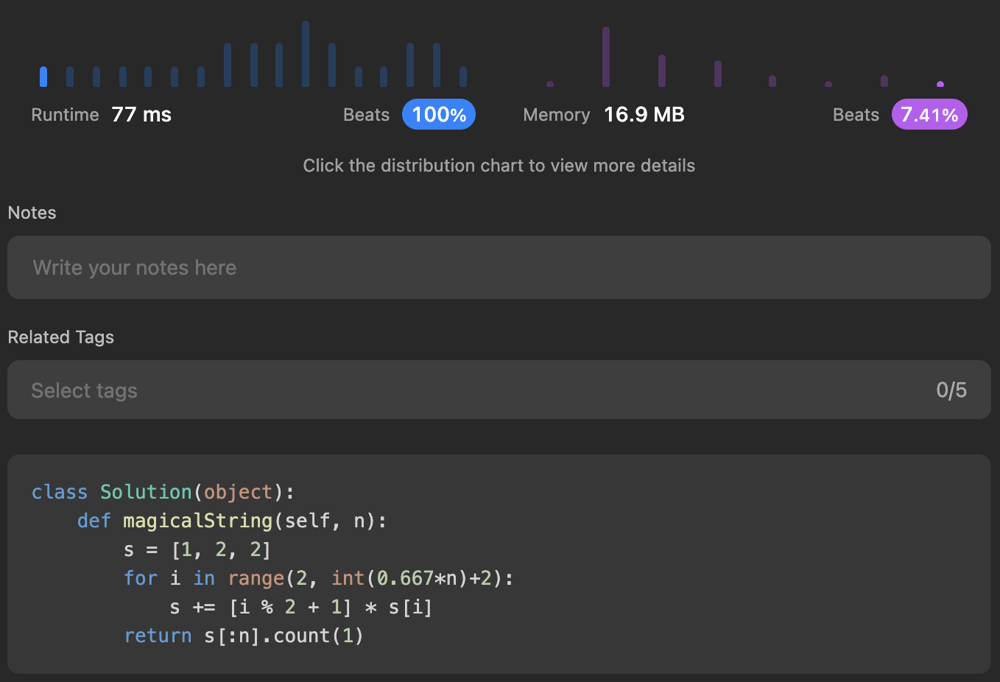Click the Related Tags heading
This screenshot has height=682, width=1000.
pyautogui.click(x=61, y=337)
